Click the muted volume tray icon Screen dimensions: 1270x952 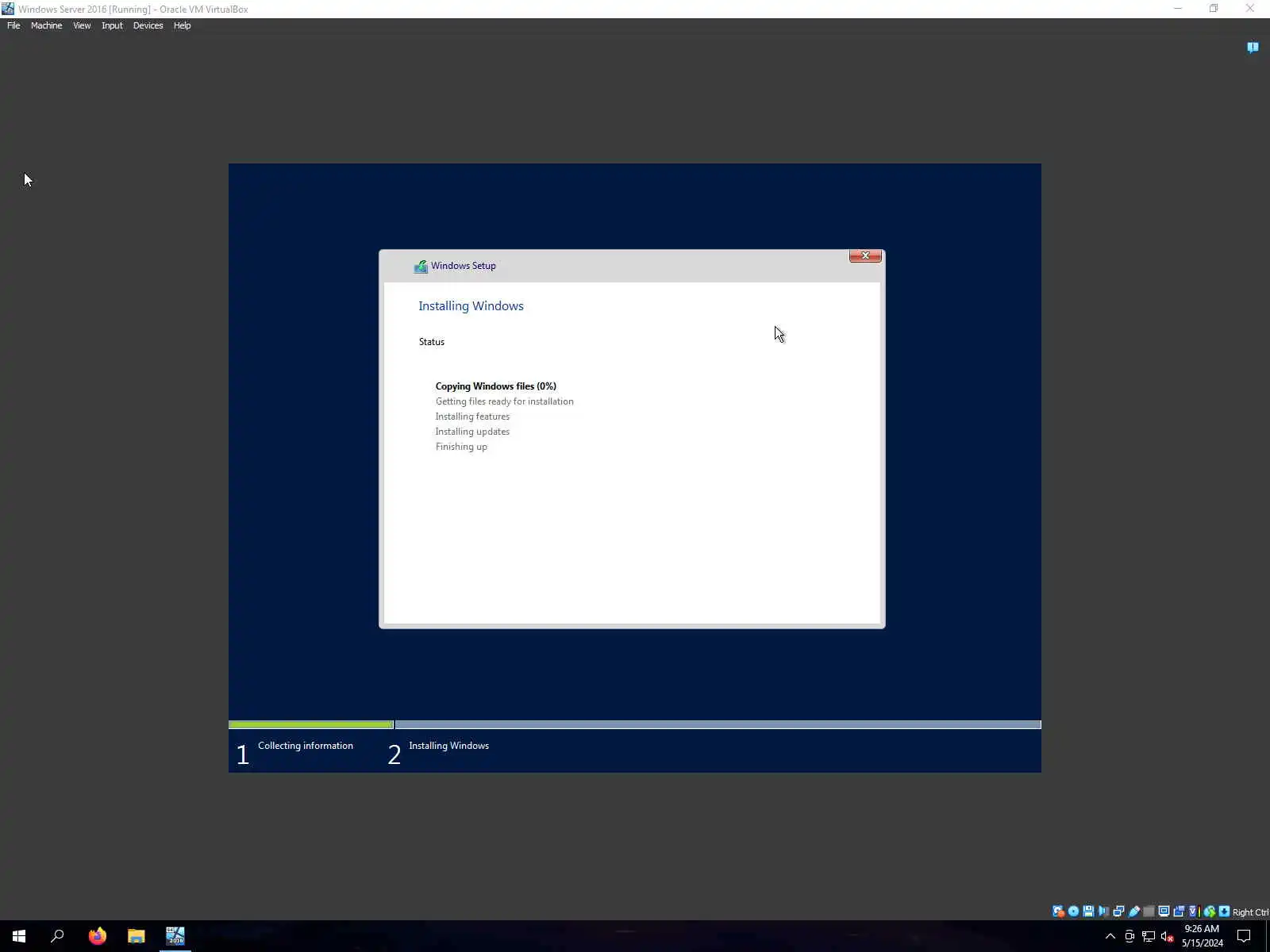[x=1168, y=936]
